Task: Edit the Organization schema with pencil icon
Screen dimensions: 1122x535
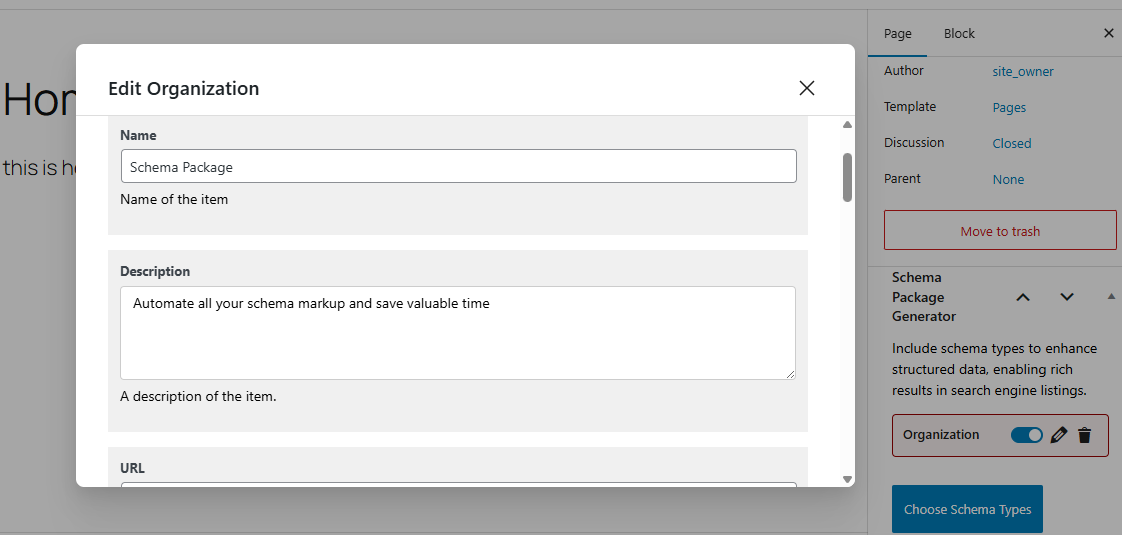Action: click(x=1060, y=435)
